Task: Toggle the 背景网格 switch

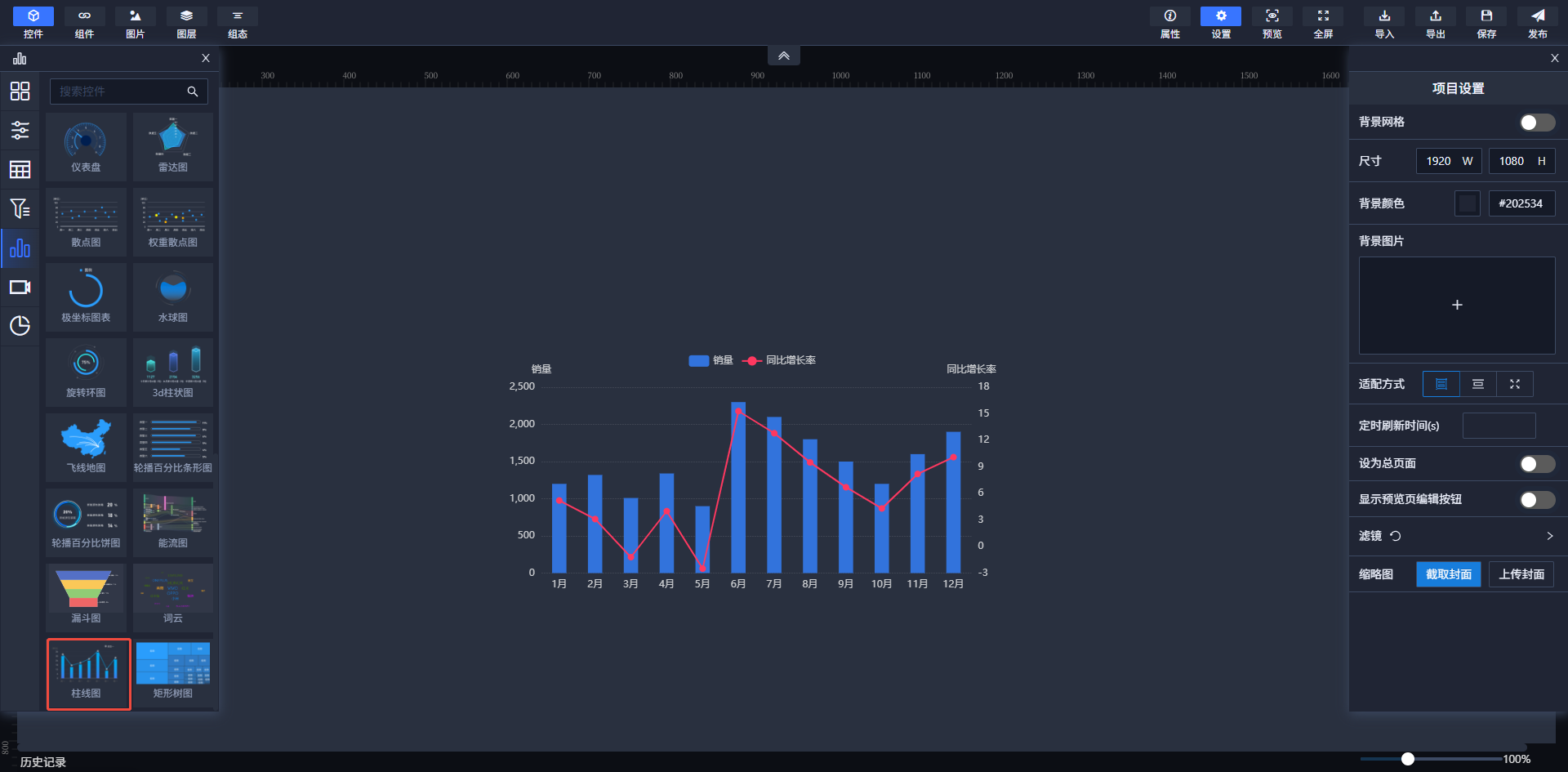Action: click(x=1537, y=123)
